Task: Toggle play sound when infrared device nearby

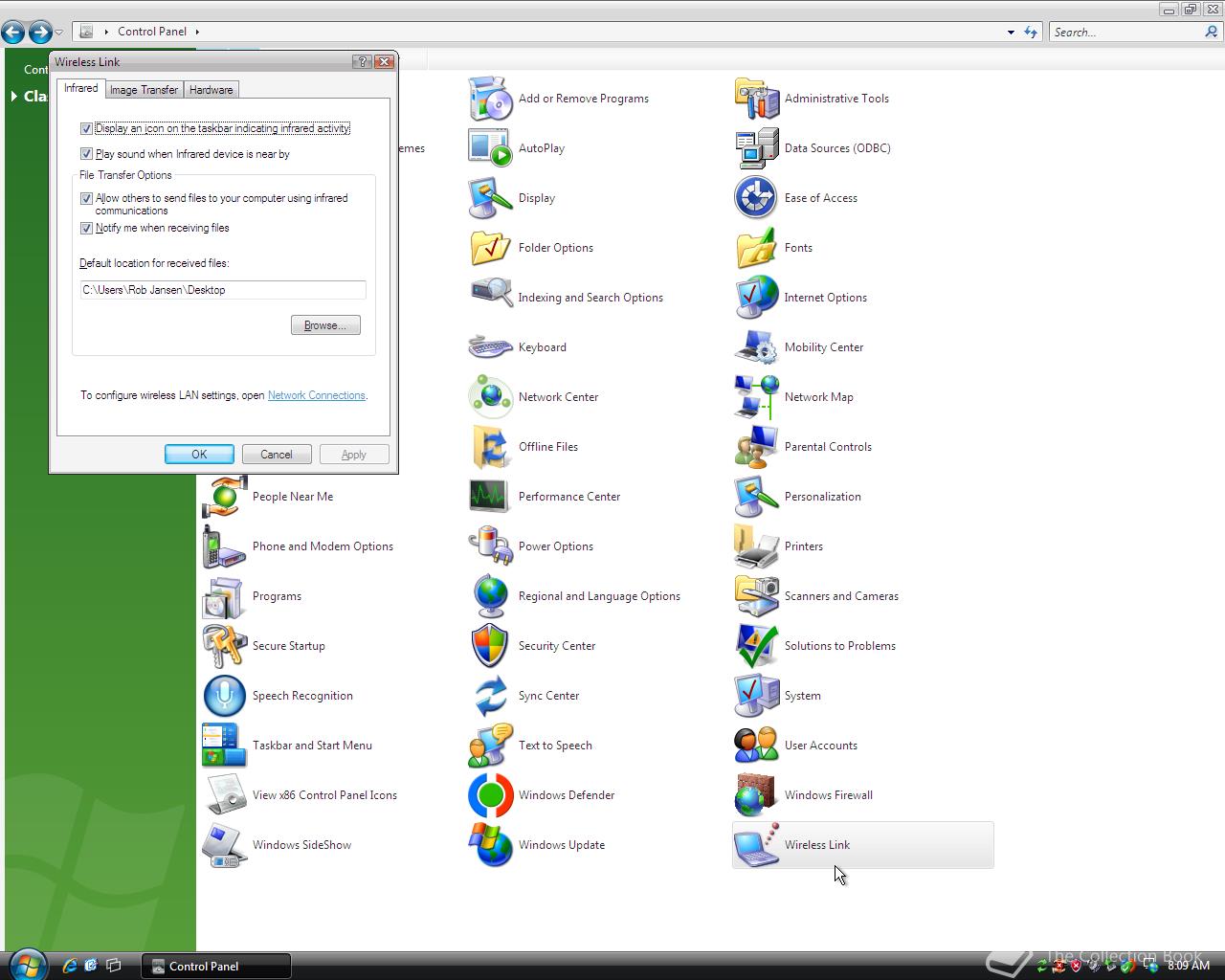Action: 86,154
